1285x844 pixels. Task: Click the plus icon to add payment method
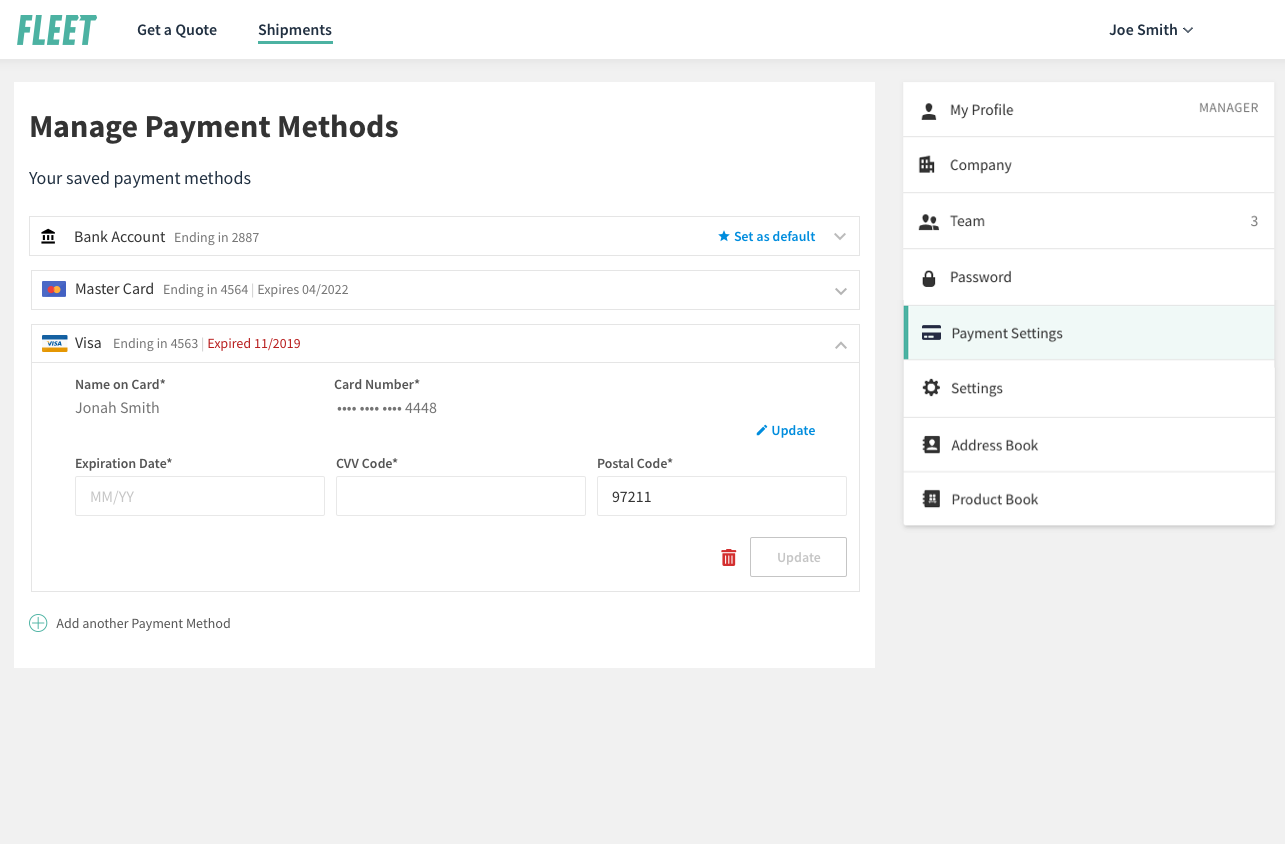(x=38, y=623)
